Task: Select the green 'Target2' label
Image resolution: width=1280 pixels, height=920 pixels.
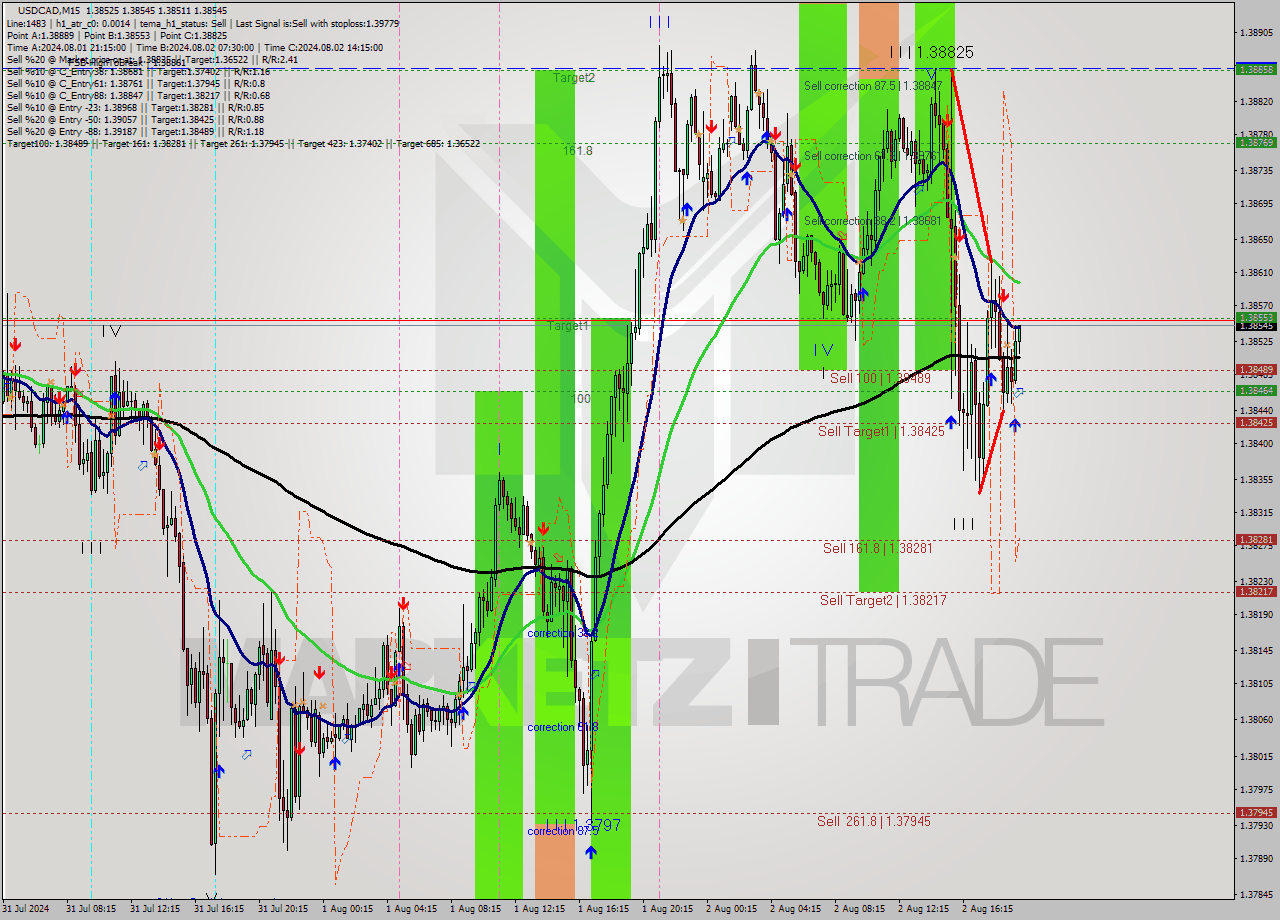Action: click(x=574, y=77)
